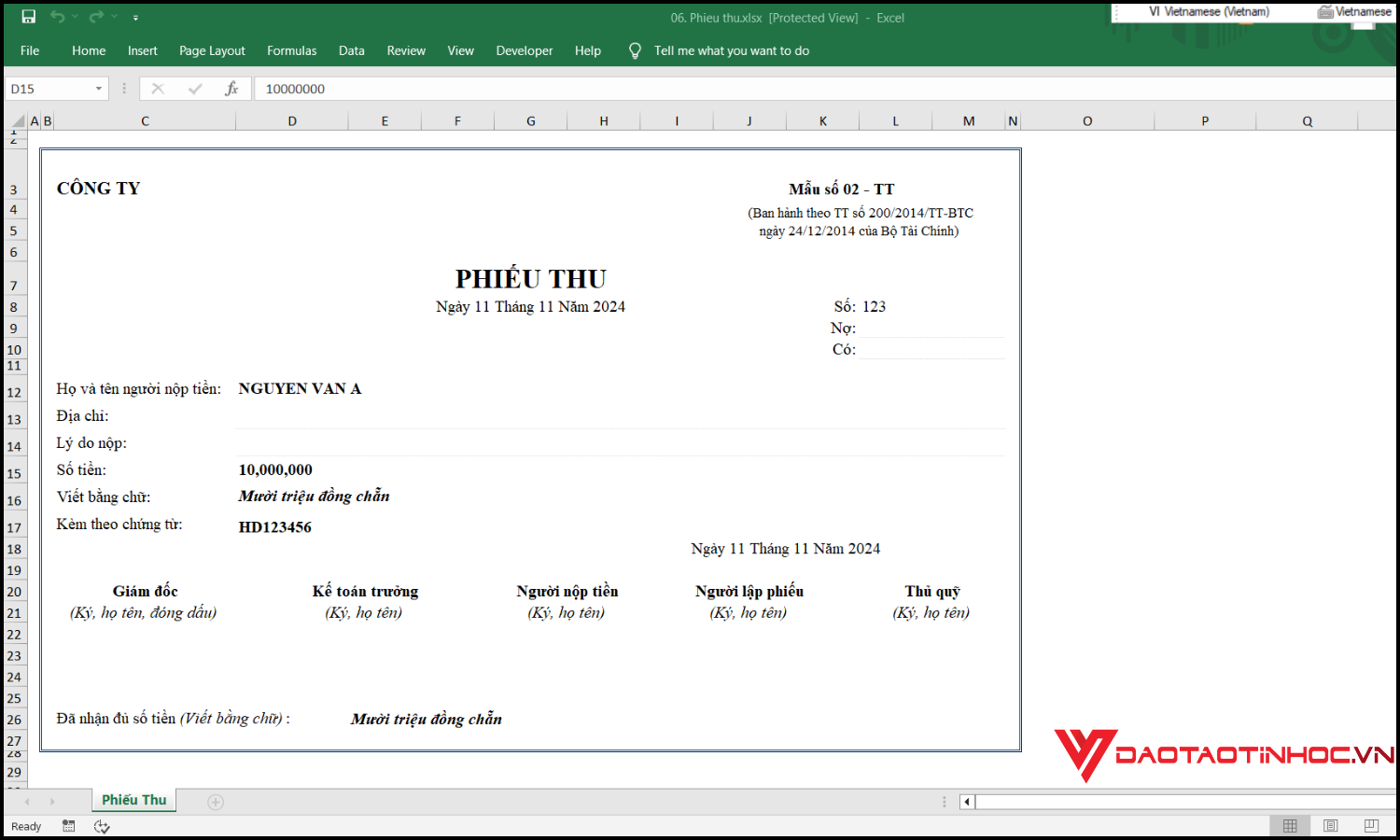Open the Developer ribbon tab
The image size is (1400, 840).
tap(524, 50)
